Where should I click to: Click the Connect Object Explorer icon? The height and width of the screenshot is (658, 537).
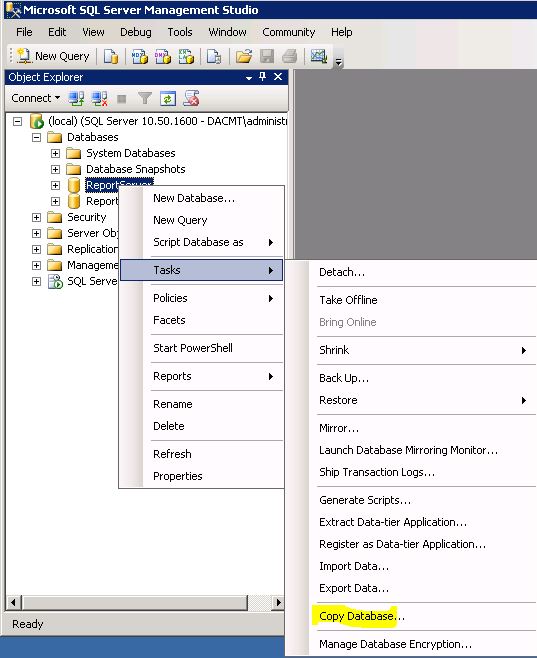point(76,99)
